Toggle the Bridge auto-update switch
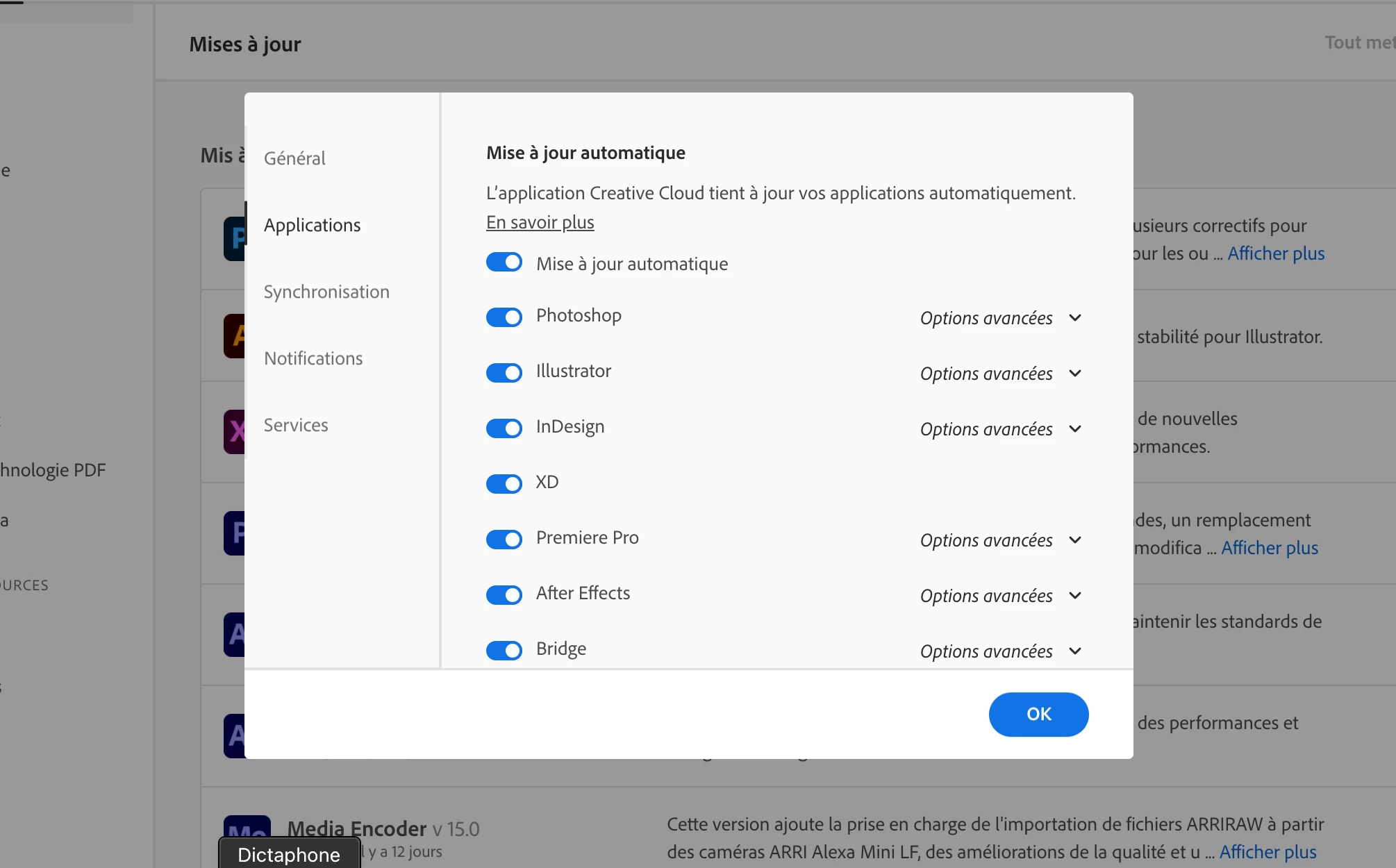The image size is (1396, 868). click(x=504, y=651)
